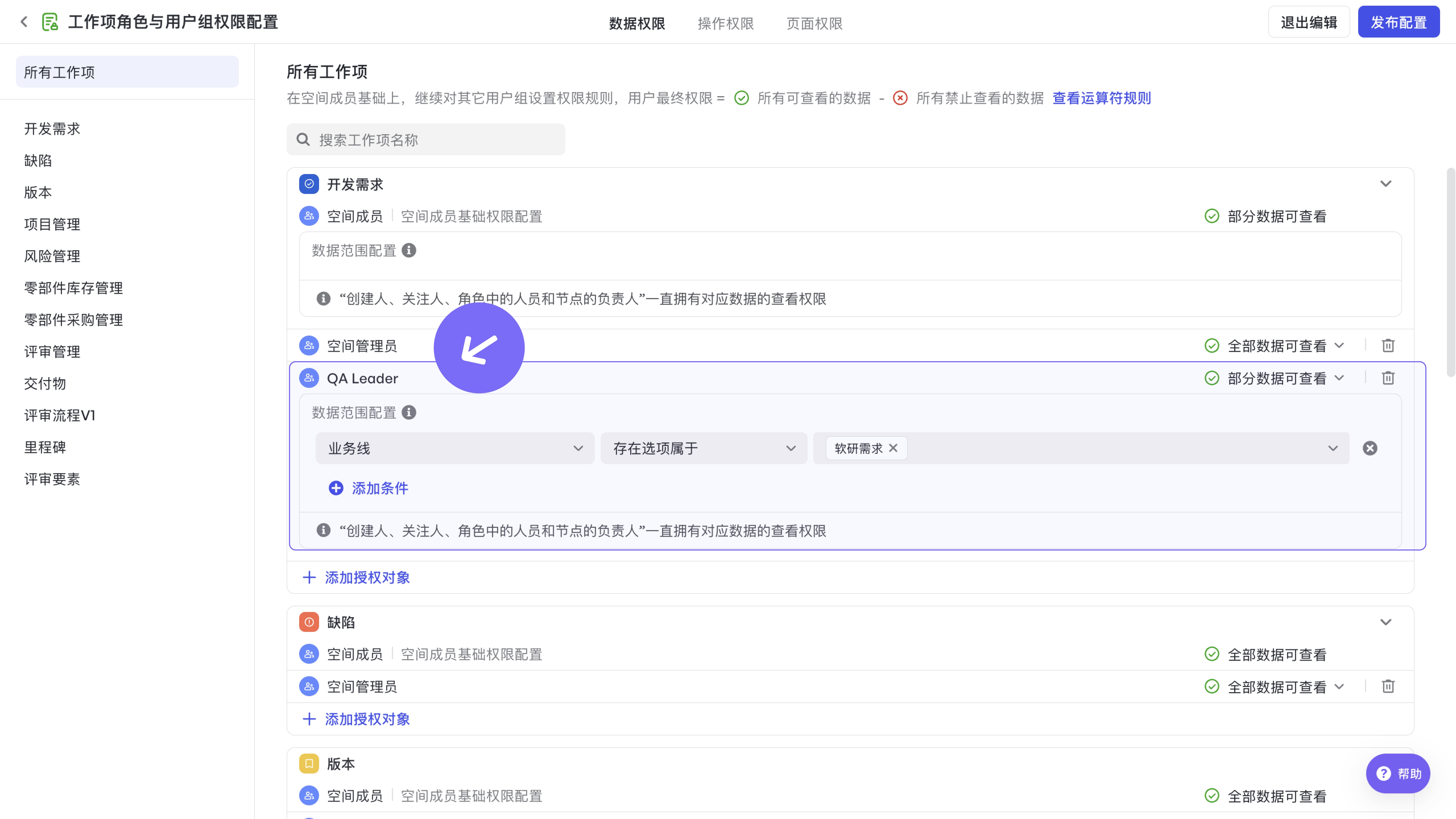
Task: Select 里程碑 in sidebar
Action: 45,447
